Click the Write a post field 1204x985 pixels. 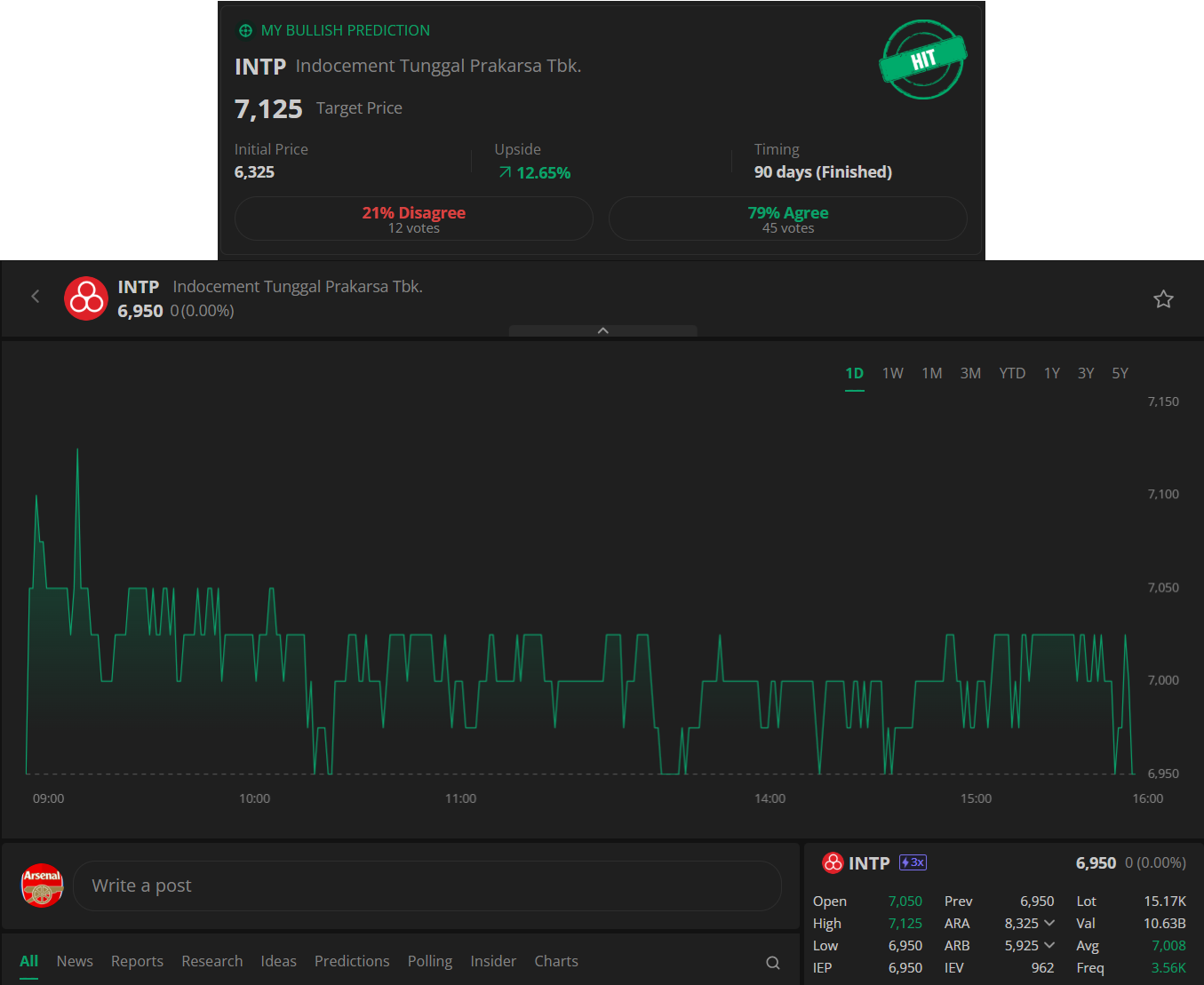click(427, 886)
